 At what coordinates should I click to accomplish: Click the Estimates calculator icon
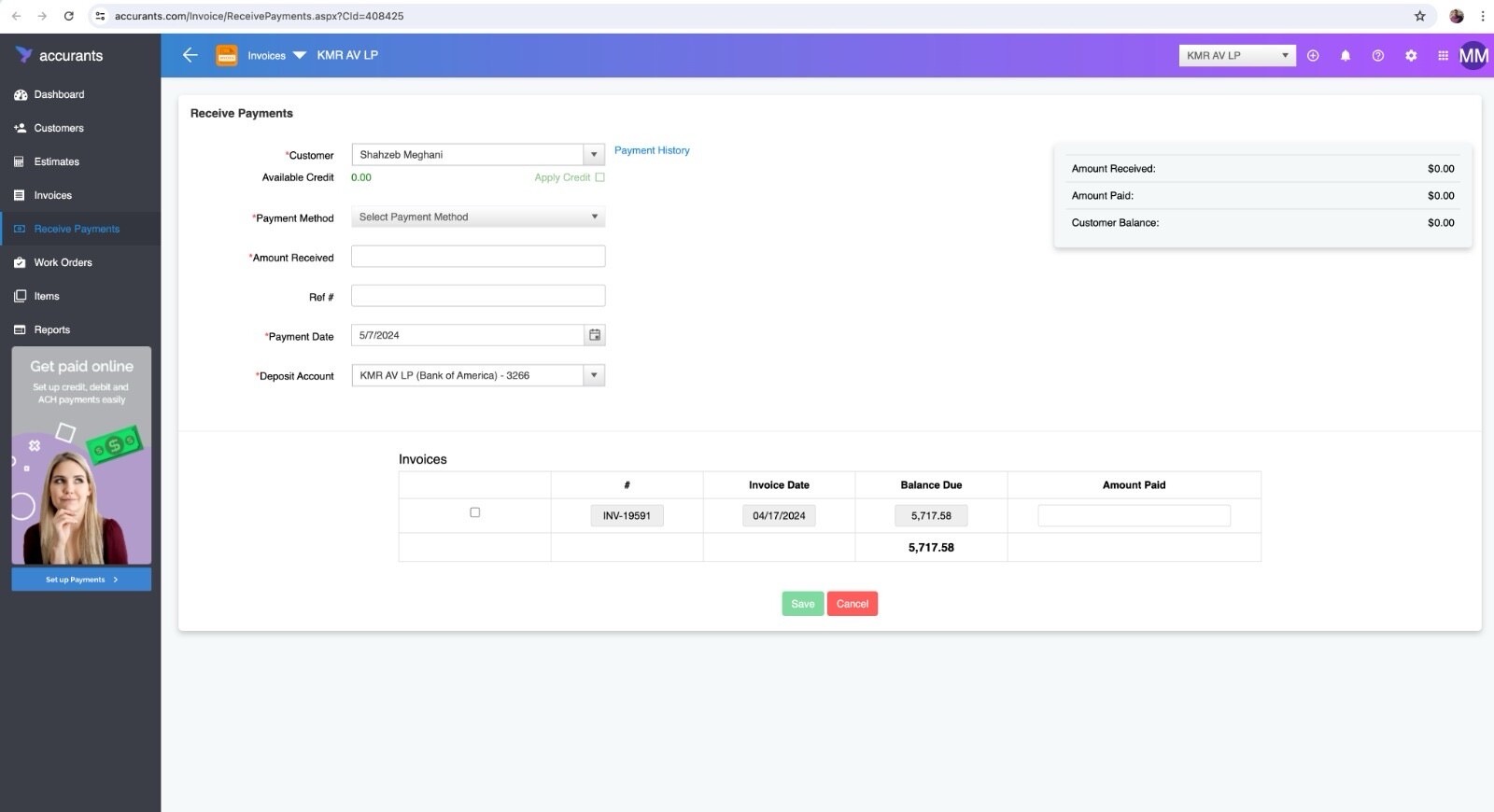20,161
